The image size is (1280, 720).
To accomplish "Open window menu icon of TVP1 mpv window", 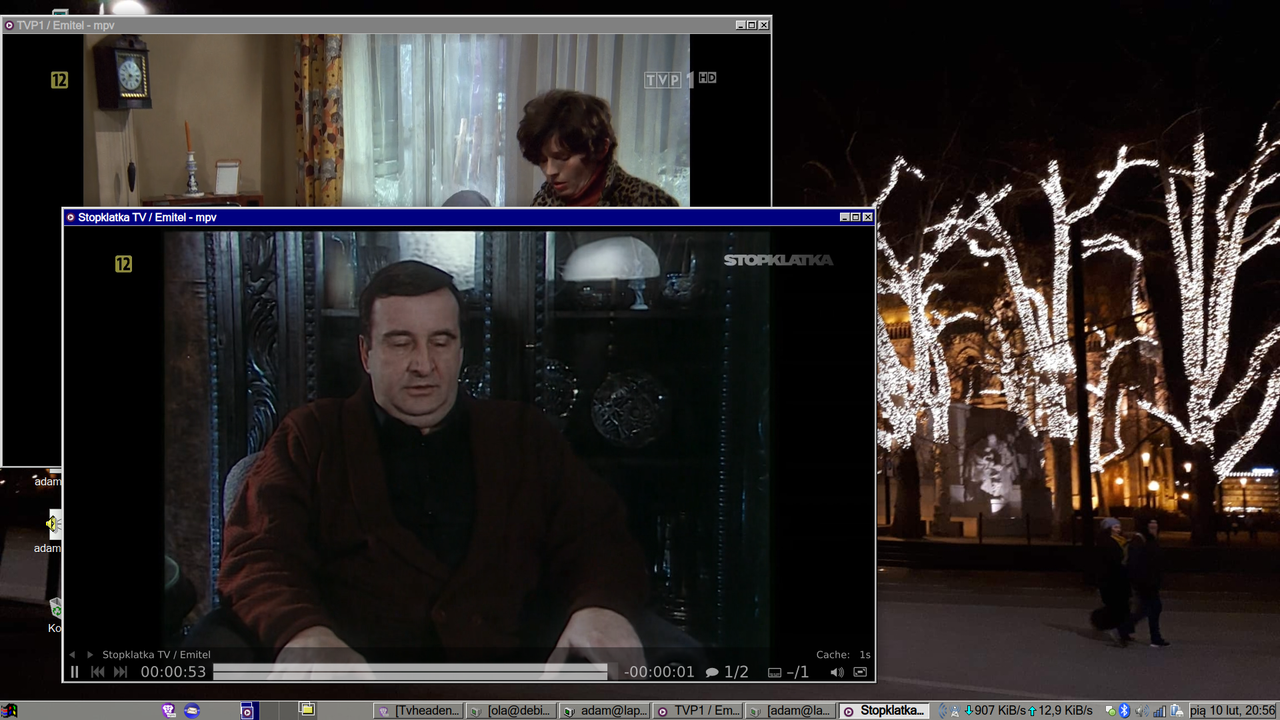I will [9, 25].
